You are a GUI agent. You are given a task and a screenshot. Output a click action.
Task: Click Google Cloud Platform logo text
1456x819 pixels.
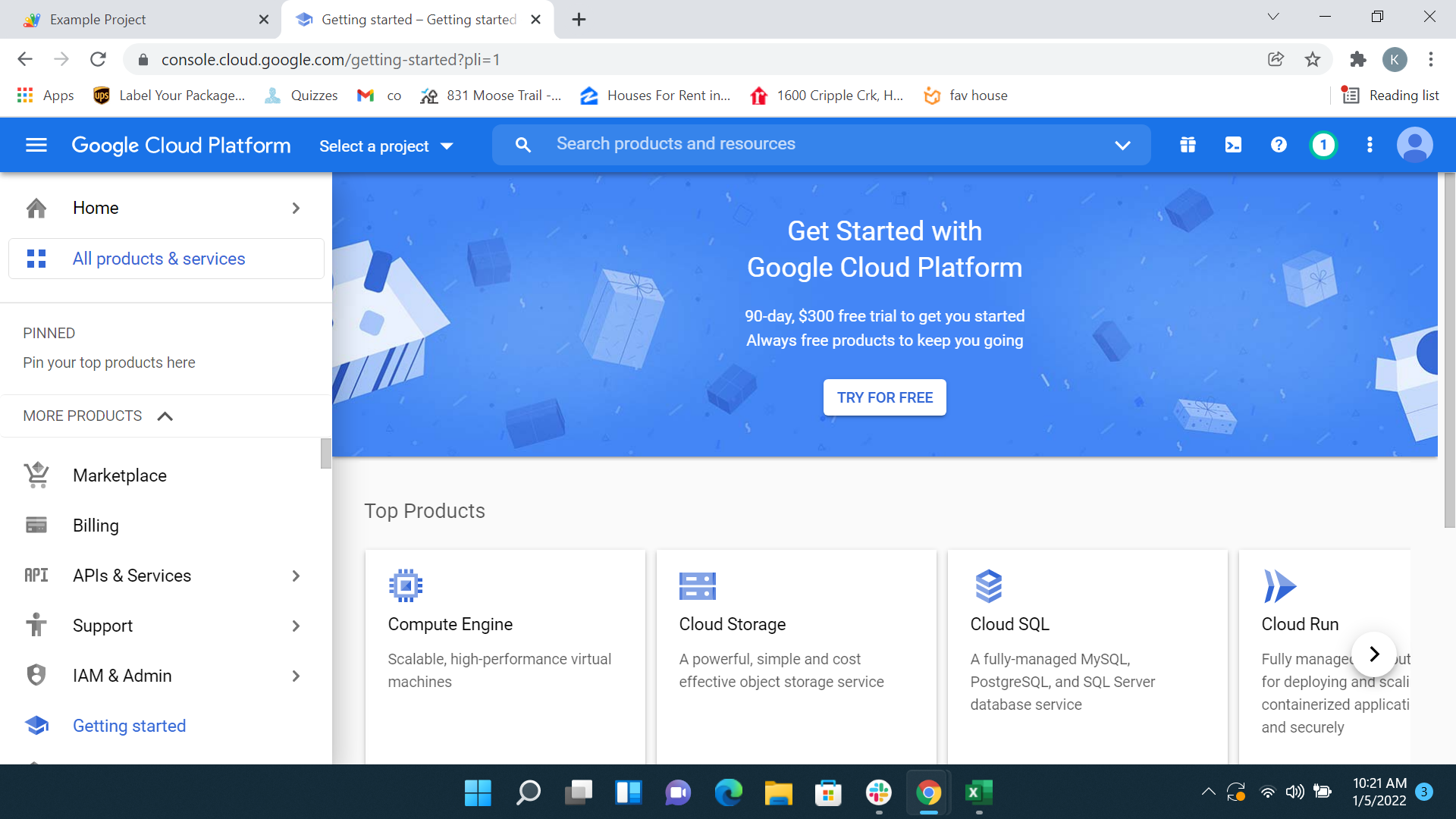(x=181, y=145)
